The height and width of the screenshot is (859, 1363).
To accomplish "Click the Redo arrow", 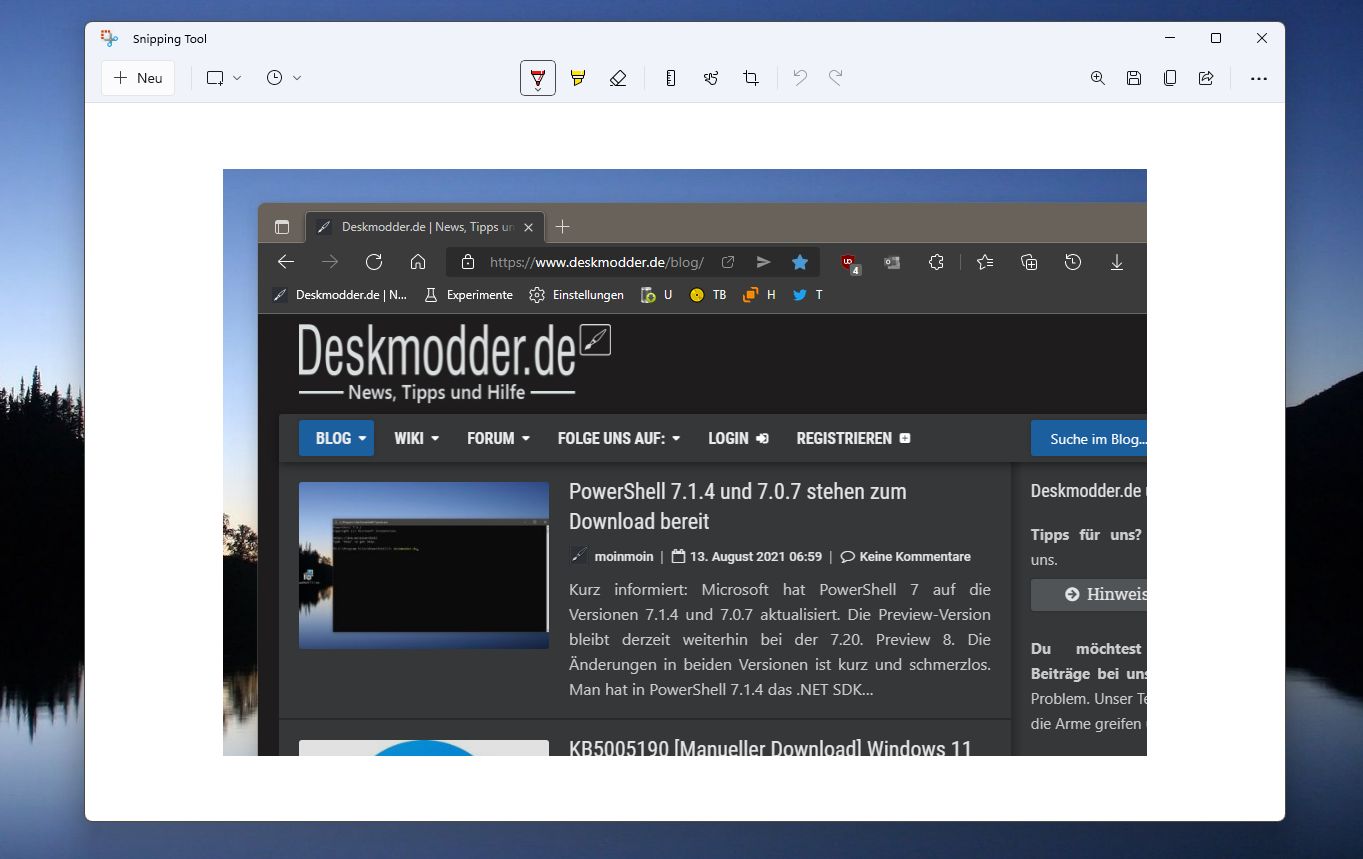I will pos(836,78).
